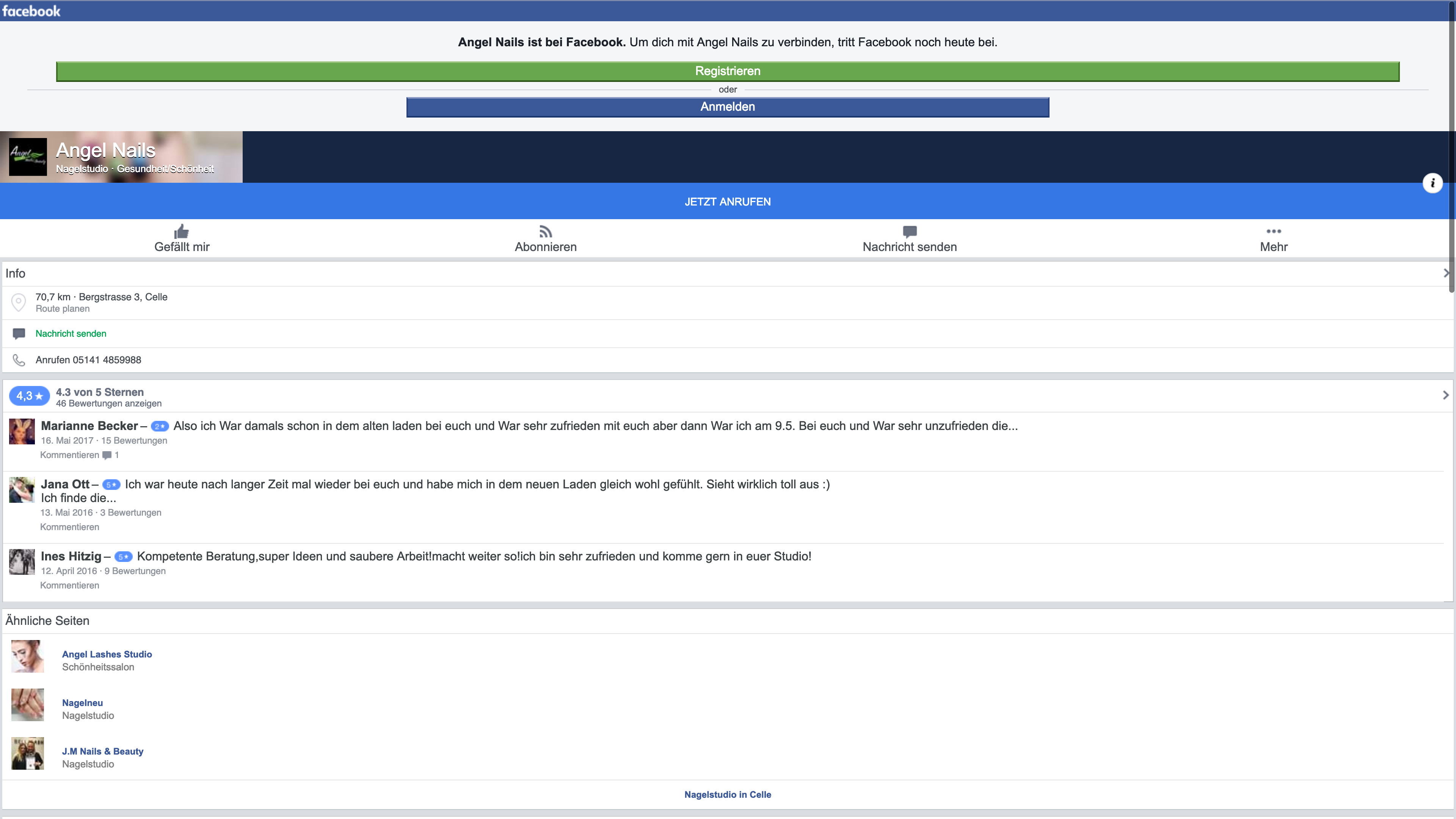
Task: Open Jana Ott's profile picture
Action: [22, 490]
